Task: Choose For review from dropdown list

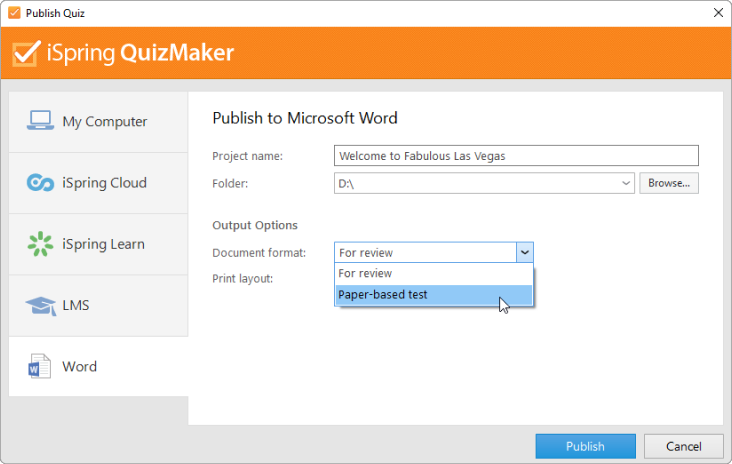Action: (x=434, y=274)
